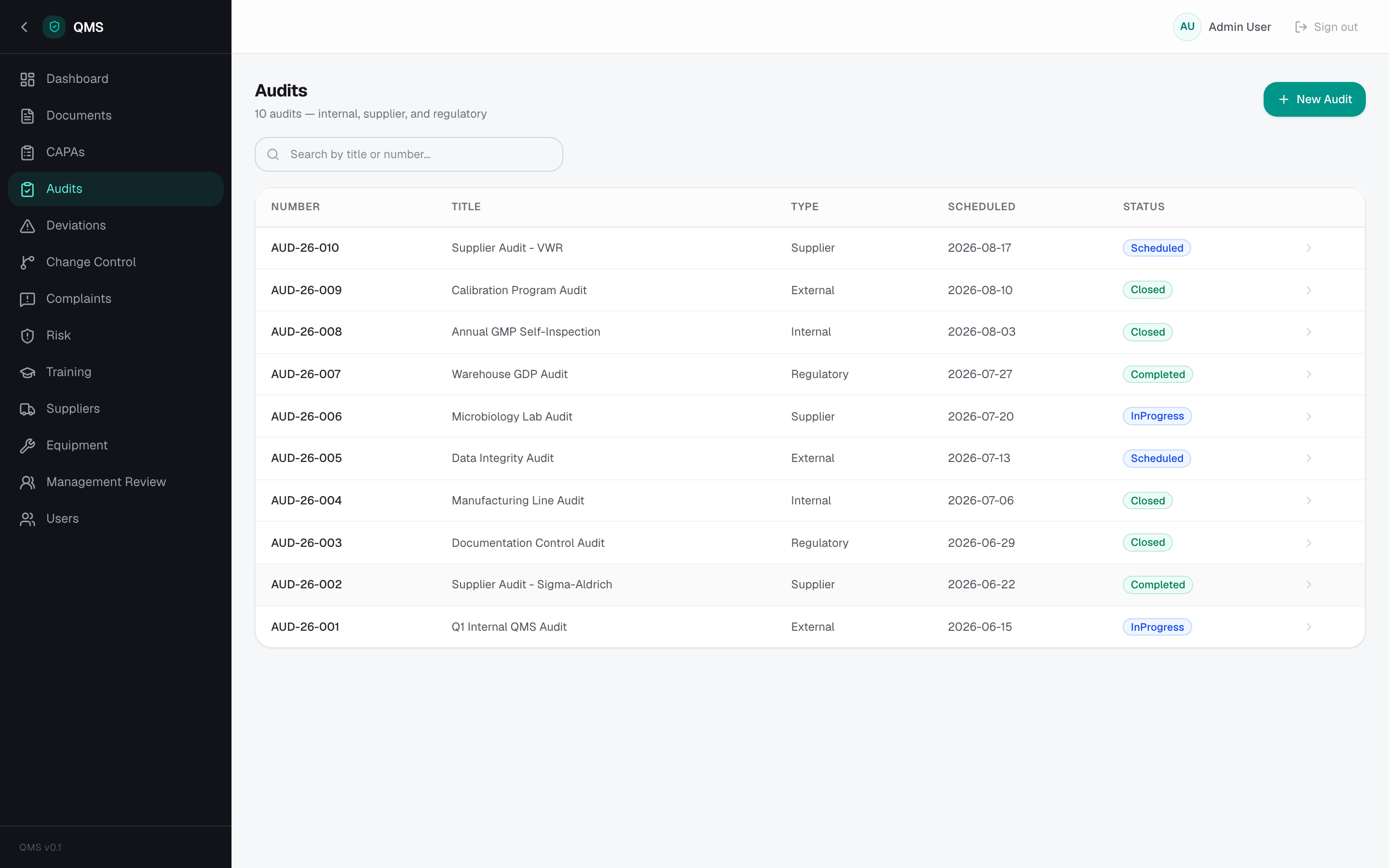This screenshot has width=1389, height=868.
Task: Click chevron on AUD-26-002 row
Action: coord(1308,584)
